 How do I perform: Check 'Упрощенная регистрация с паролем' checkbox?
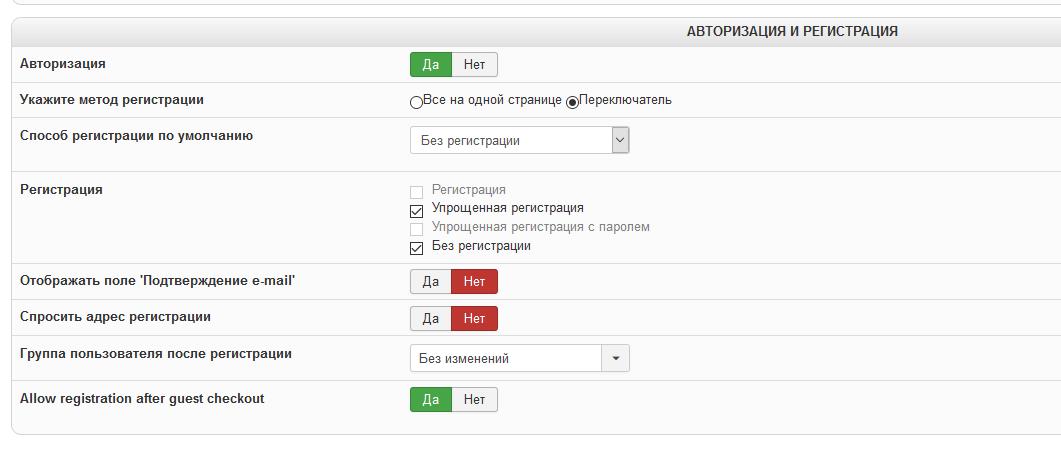coord(417,229)
